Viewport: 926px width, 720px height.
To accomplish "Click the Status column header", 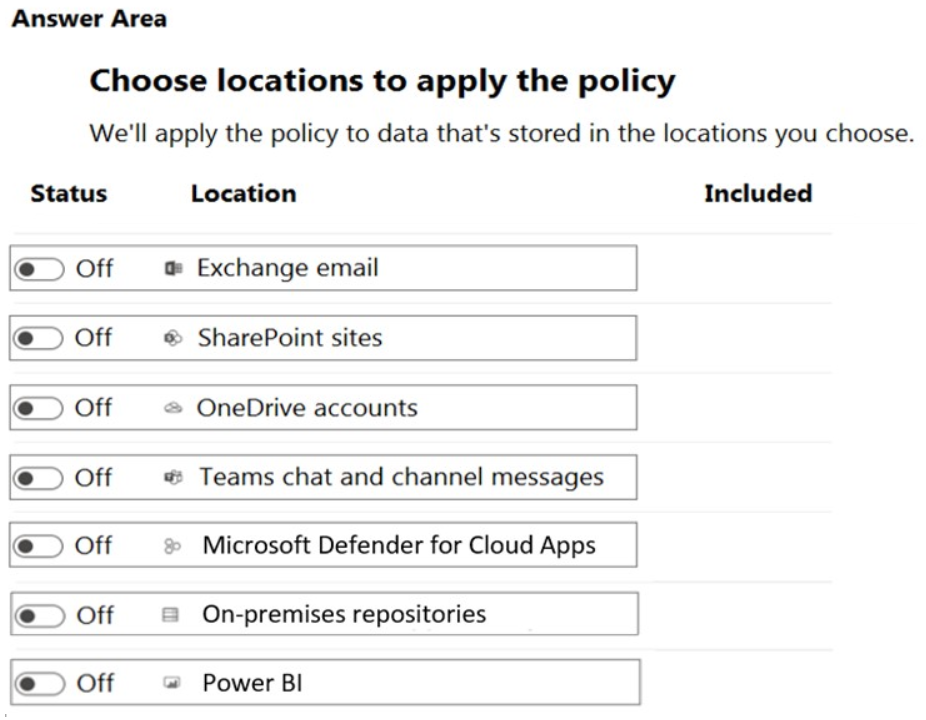I will (68, 193).
